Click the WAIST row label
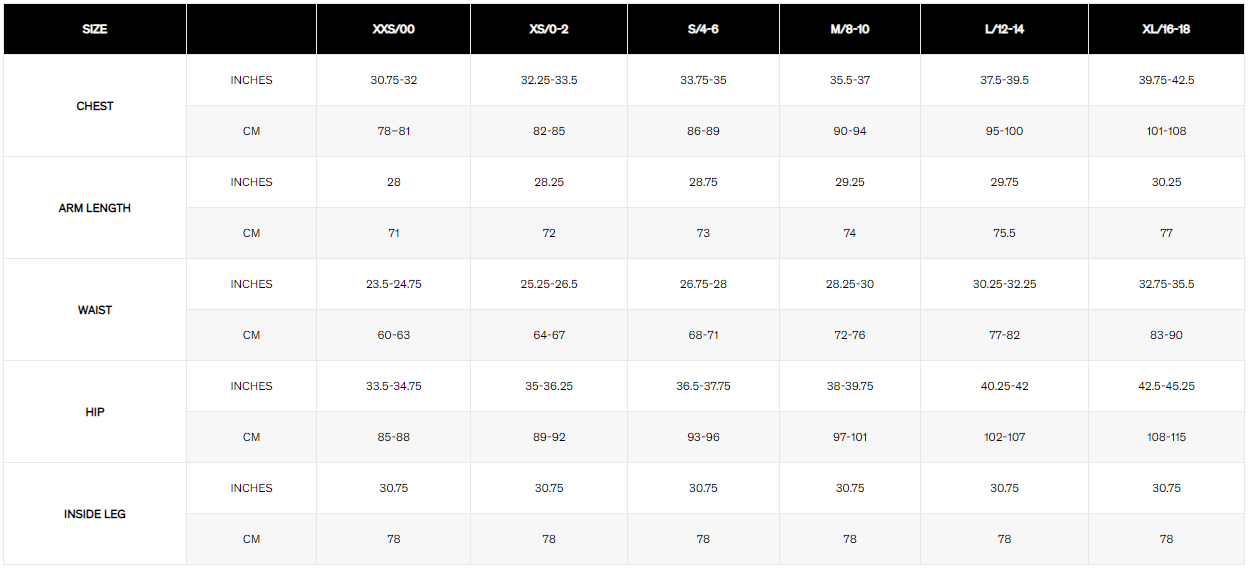This screenshot has width=1252, height=573. click(x=95, y=310)
